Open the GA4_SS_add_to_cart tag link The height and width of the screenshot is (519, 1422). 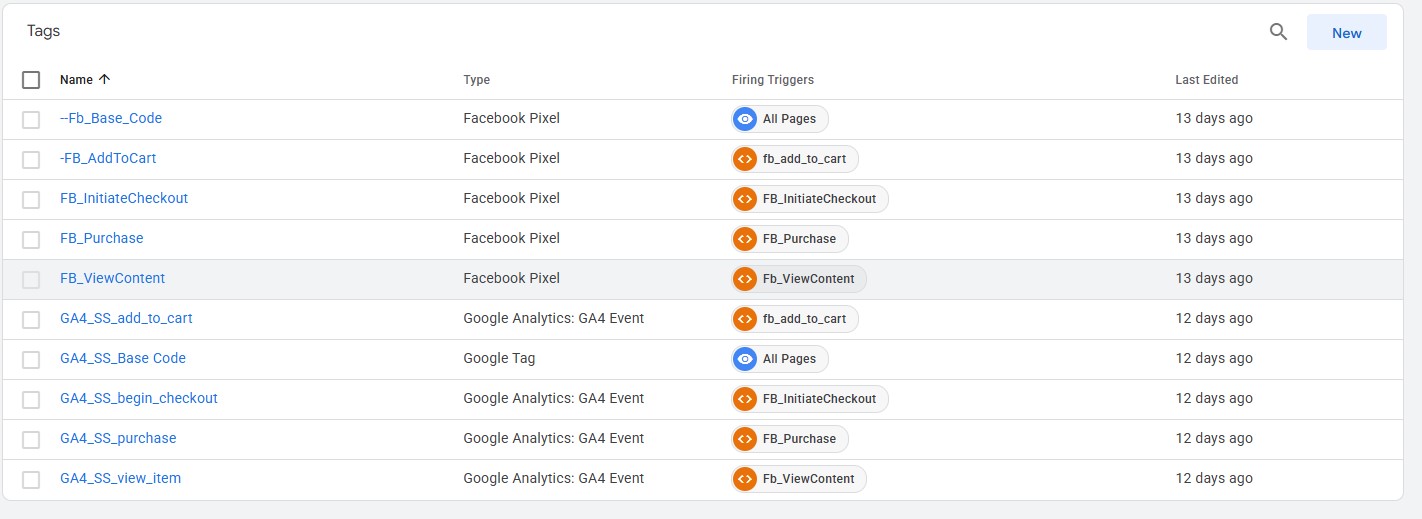(126, 319)
